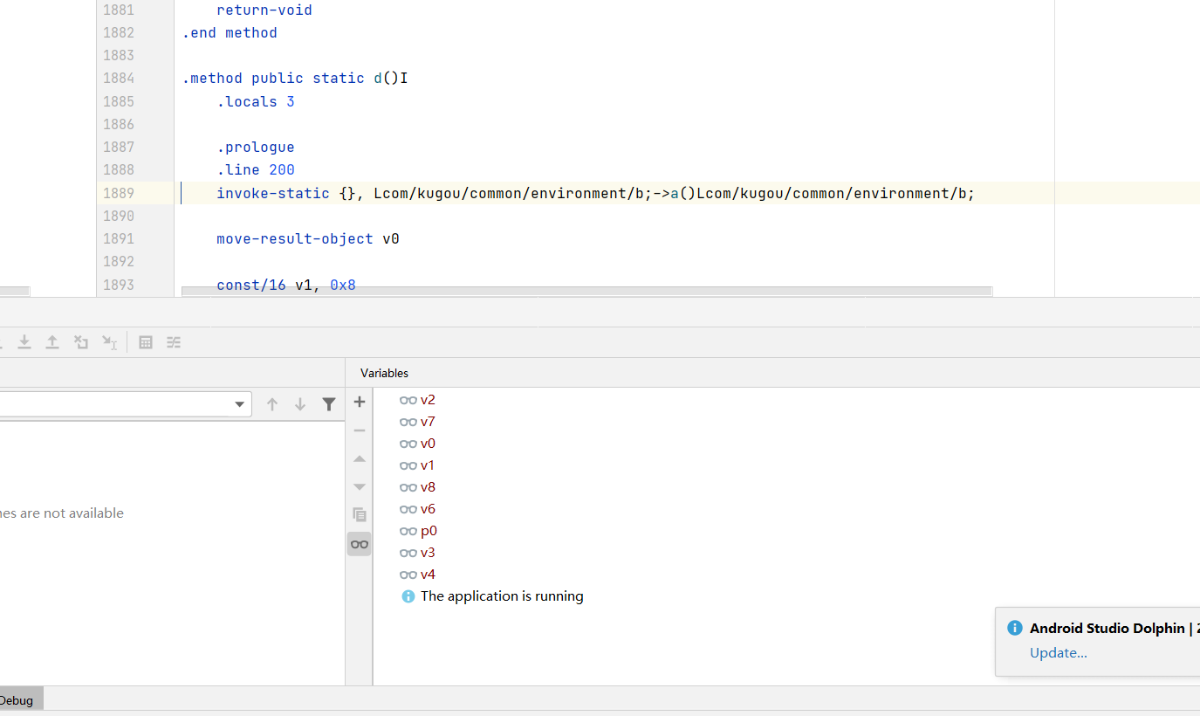
Task: Click the Step Out upload-arrow icon
Action: pyautogui.click(x=52, y=342)
